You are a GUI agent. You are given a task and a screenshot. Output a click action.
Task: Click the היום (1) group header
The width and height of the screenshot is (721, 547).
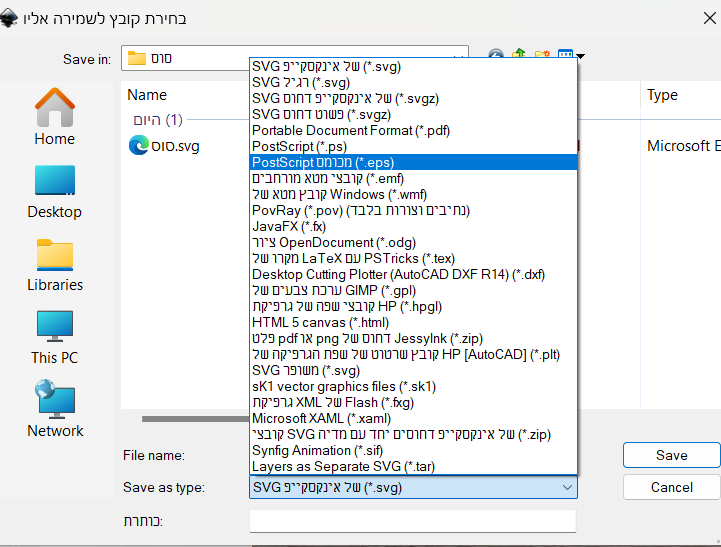click(x=158, y=120)
